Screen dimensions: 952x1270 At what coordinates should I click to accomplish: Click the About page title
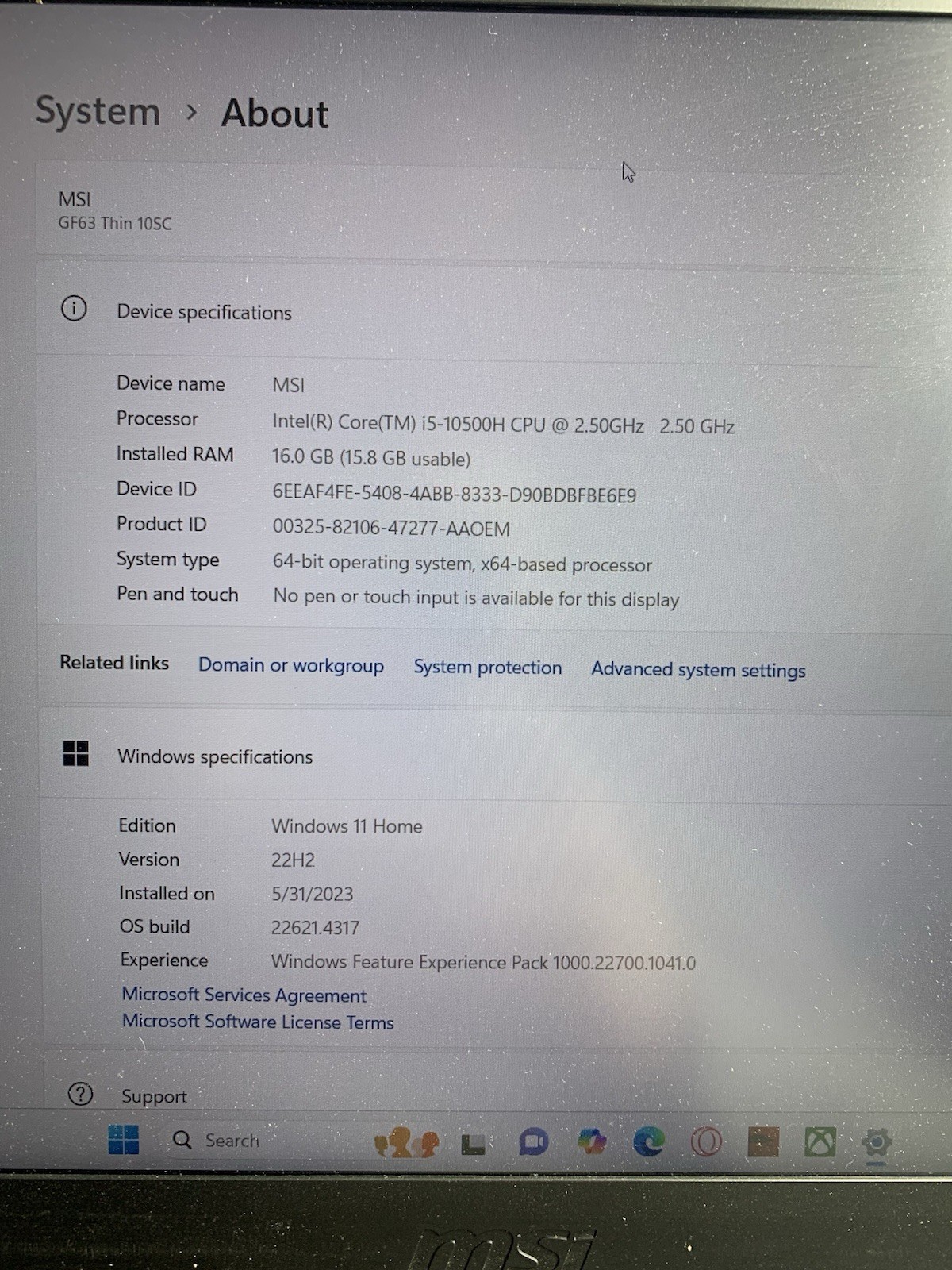click(x=274, y=114)
